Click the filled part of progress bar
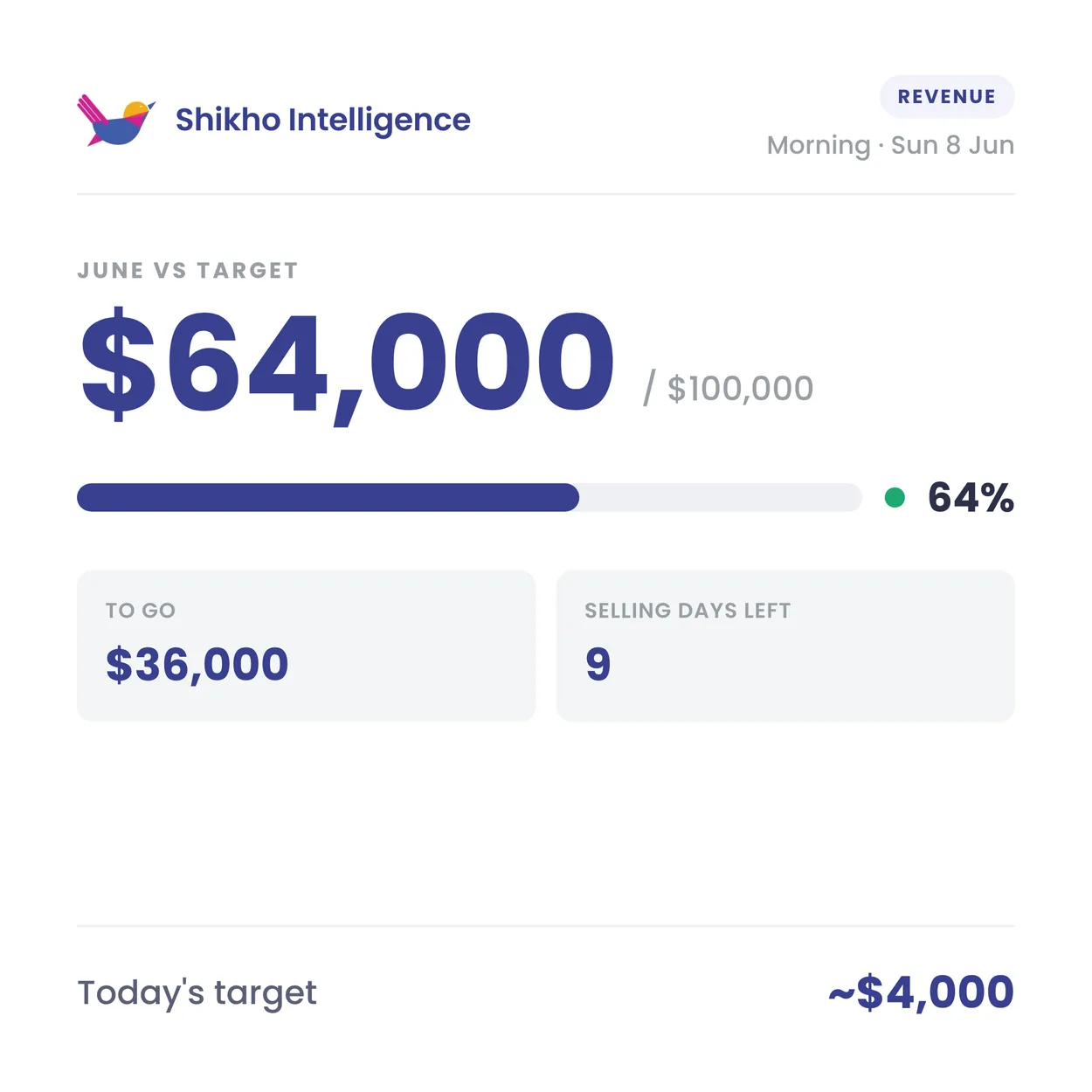The height and width of the screenshot is (1092, 1092). click(328, 497)
